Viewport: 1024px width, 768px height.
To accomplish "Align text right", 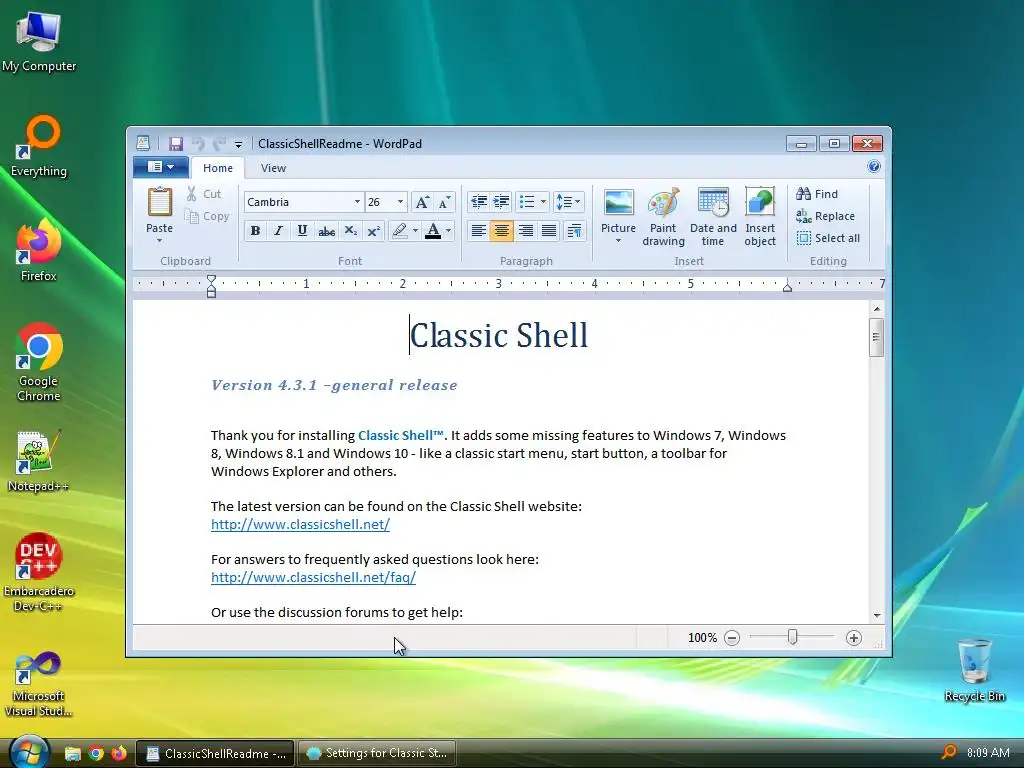I will pyautogui.click(x=525, y=231).
